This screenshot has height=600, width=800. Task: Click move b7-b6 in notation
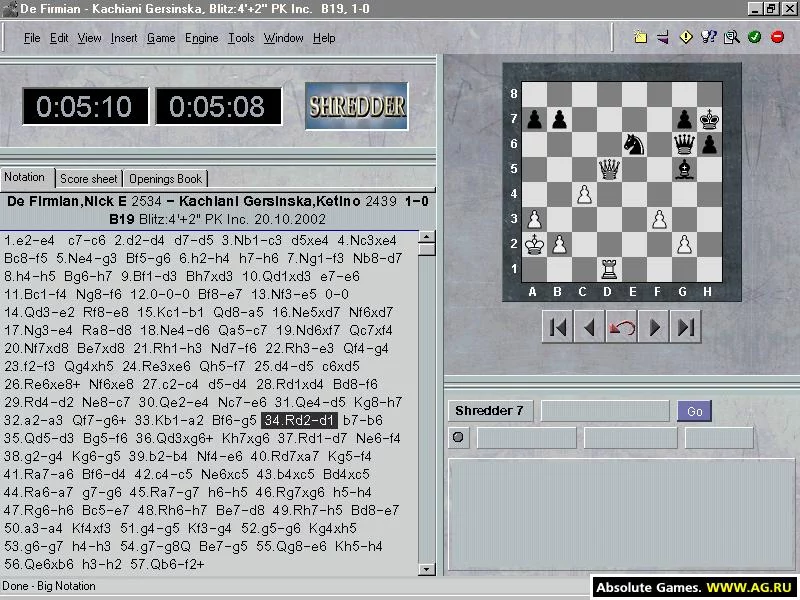(x=363, y=420)
